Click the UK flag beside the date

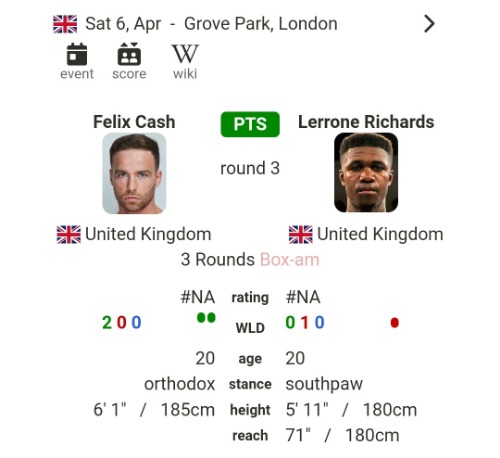pos(65,24)
